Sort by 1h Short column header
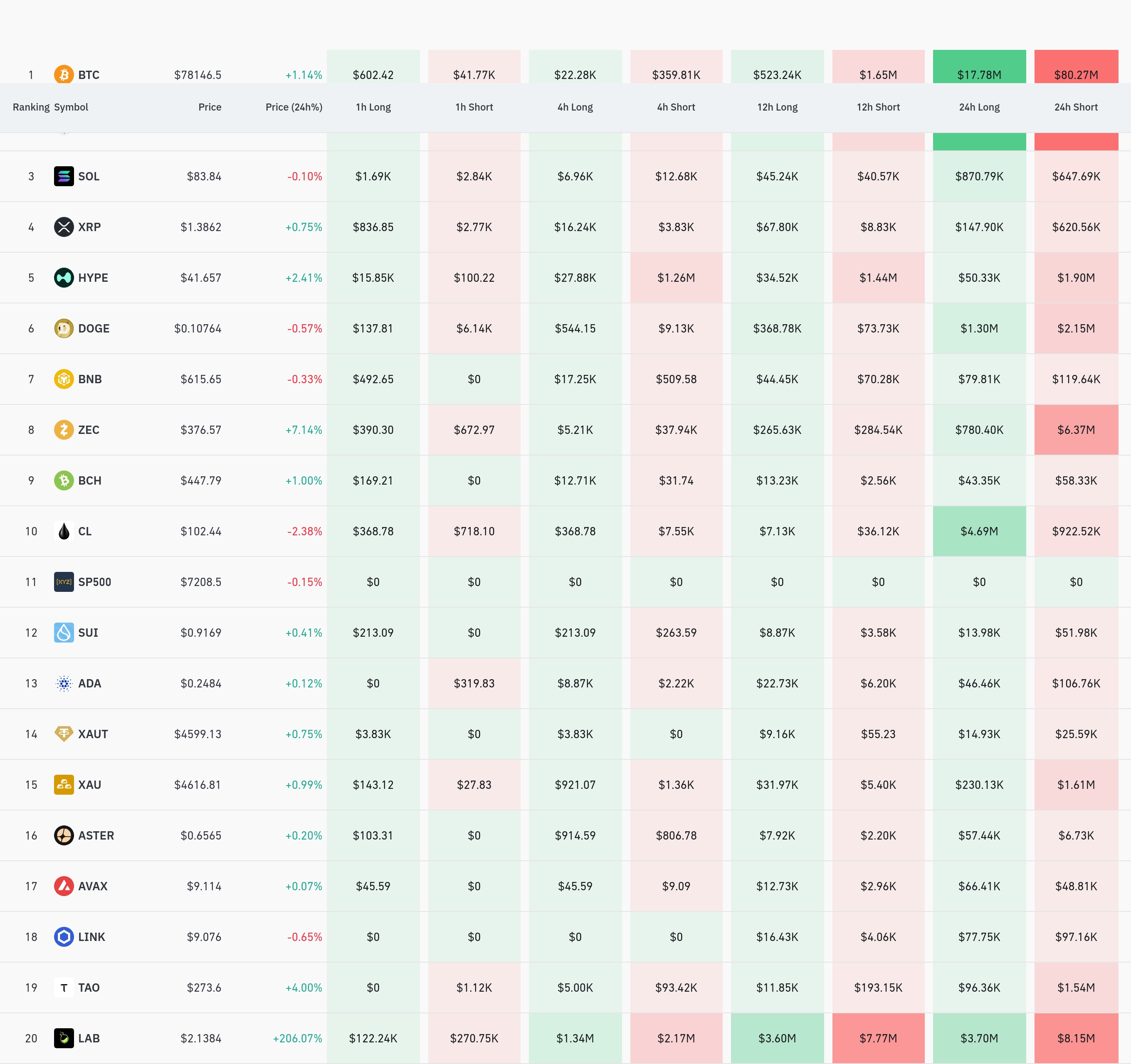Viewport: 1131px width, 1064px height. coord(474,107)
